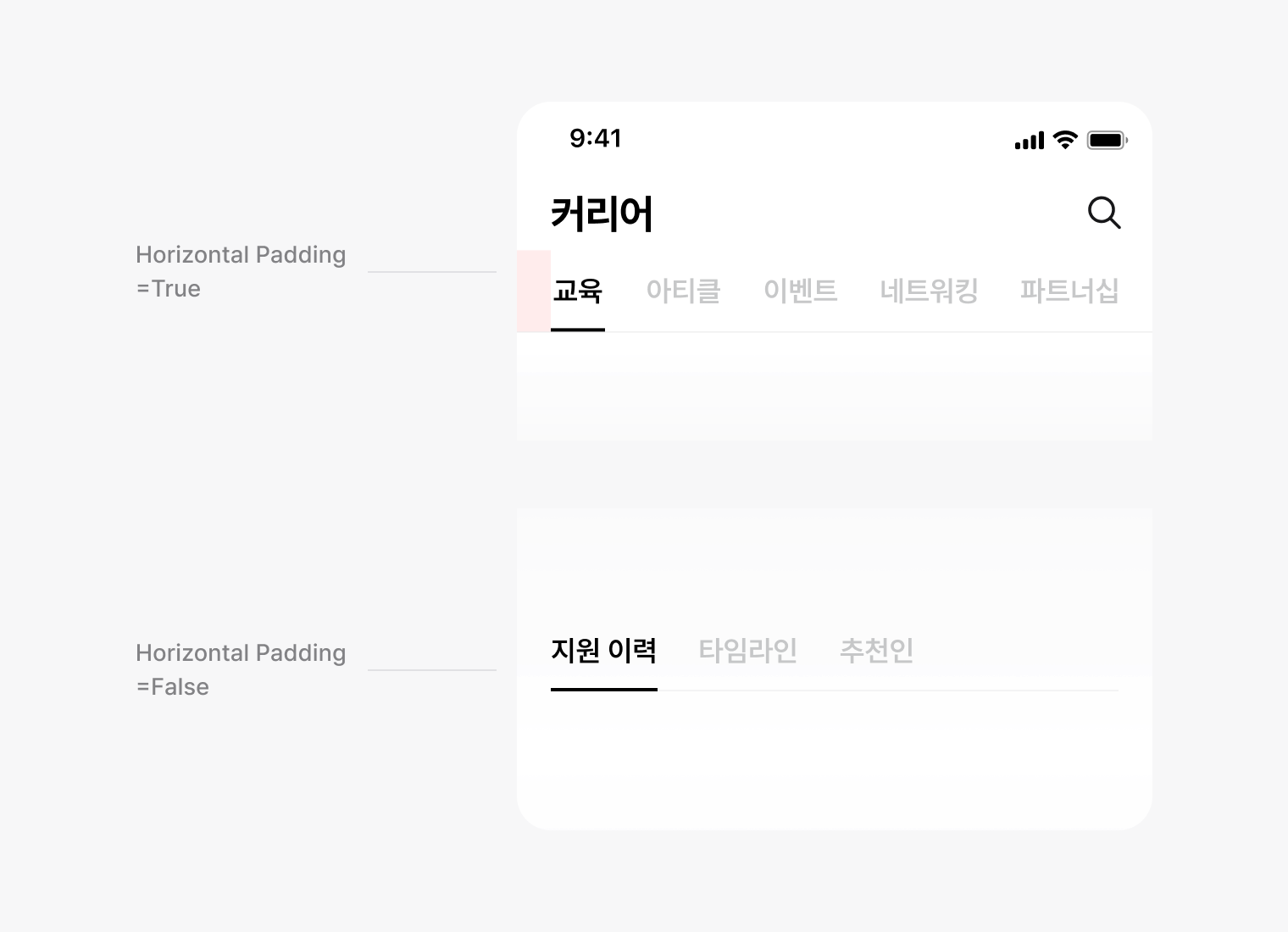Select the 파트너십 tab
Image resolution: width=1288 pixels, height=932 pixels.
1069,291
